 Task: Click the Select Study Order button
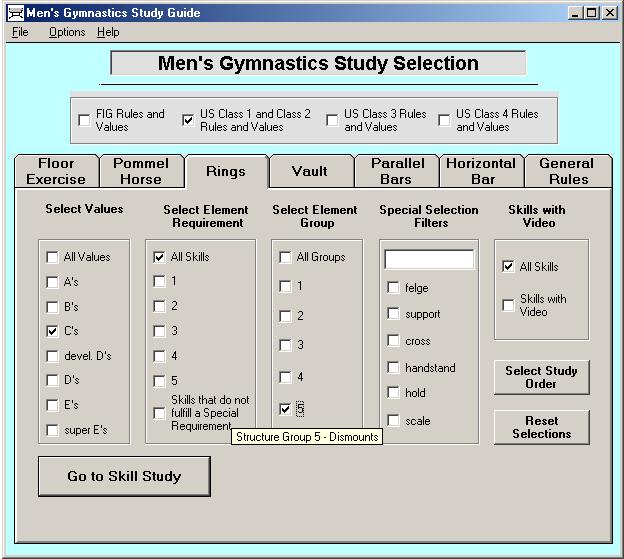(542, 377)
